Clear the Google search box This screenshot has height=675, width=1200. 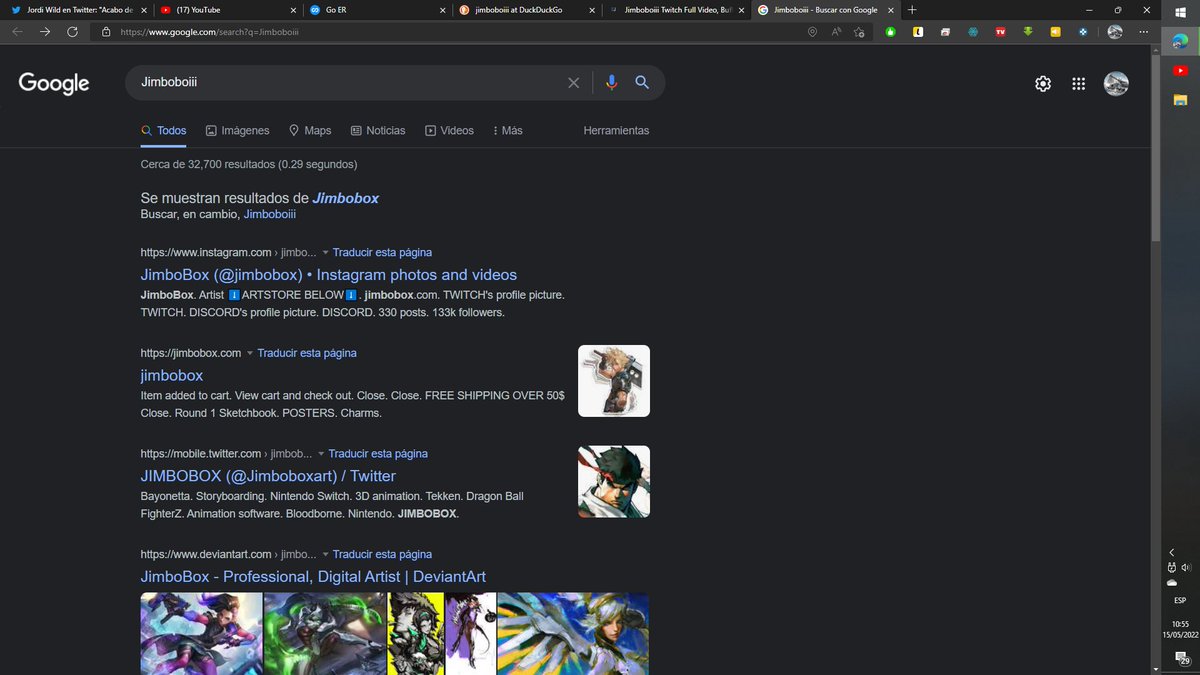pyautogui.click(x=573, y=83)
